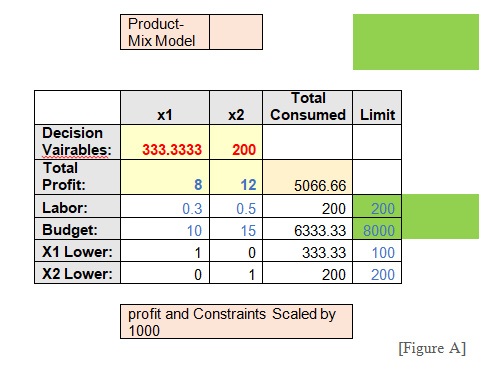
Task: Click the x2 column header
Action: 236,108
